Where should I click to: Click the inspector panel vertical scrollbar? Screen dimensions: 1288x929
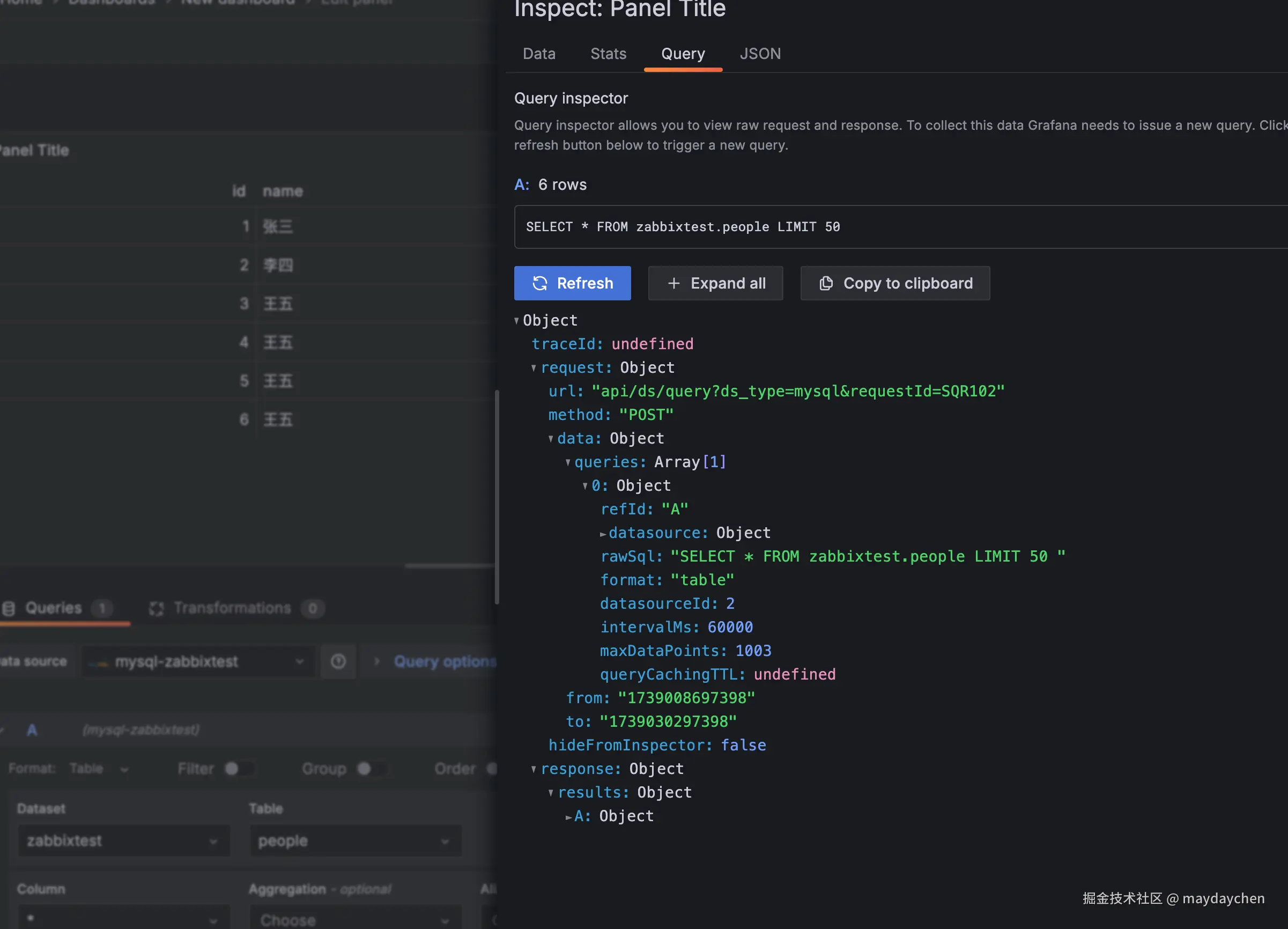(497, 497)
